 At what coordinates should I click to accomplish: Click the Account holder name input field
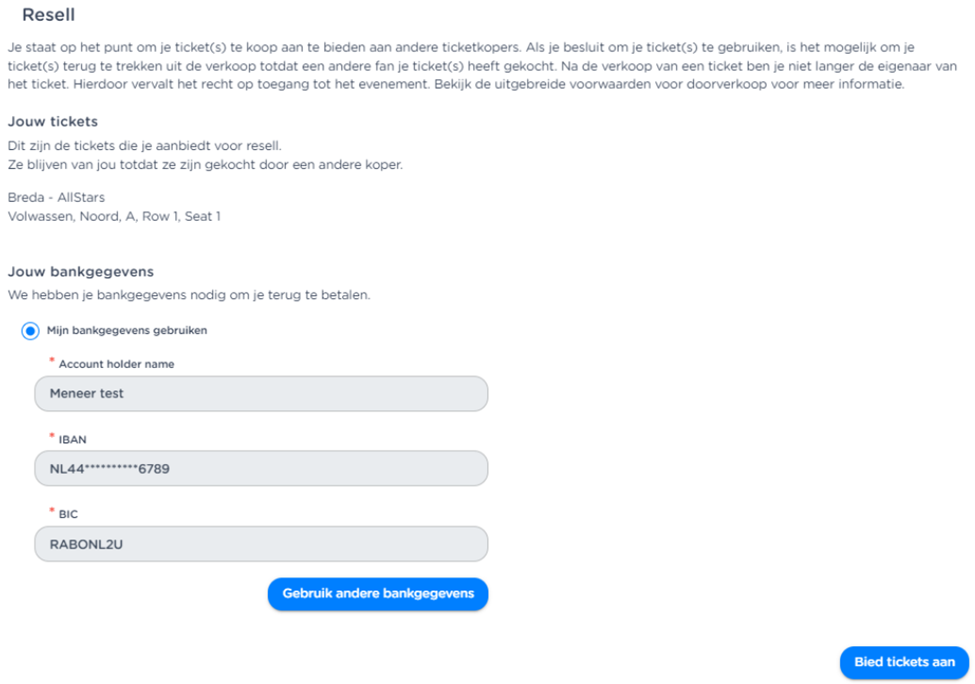pos(261,394)
